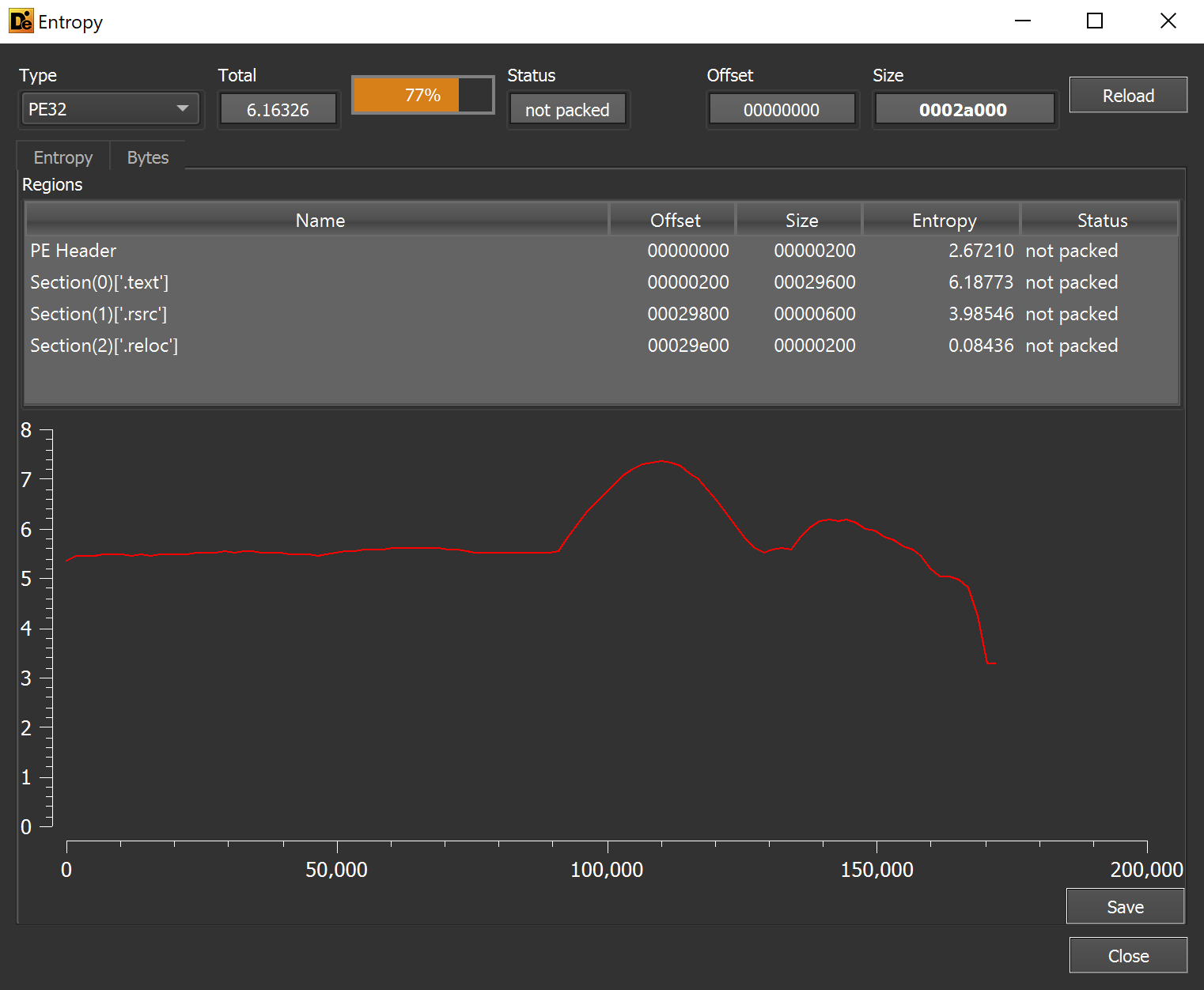Image resolution: width=1204 pixels, height=990 pixels.
Task: Switch to the Entropy tab
Action: pos(63,157)
